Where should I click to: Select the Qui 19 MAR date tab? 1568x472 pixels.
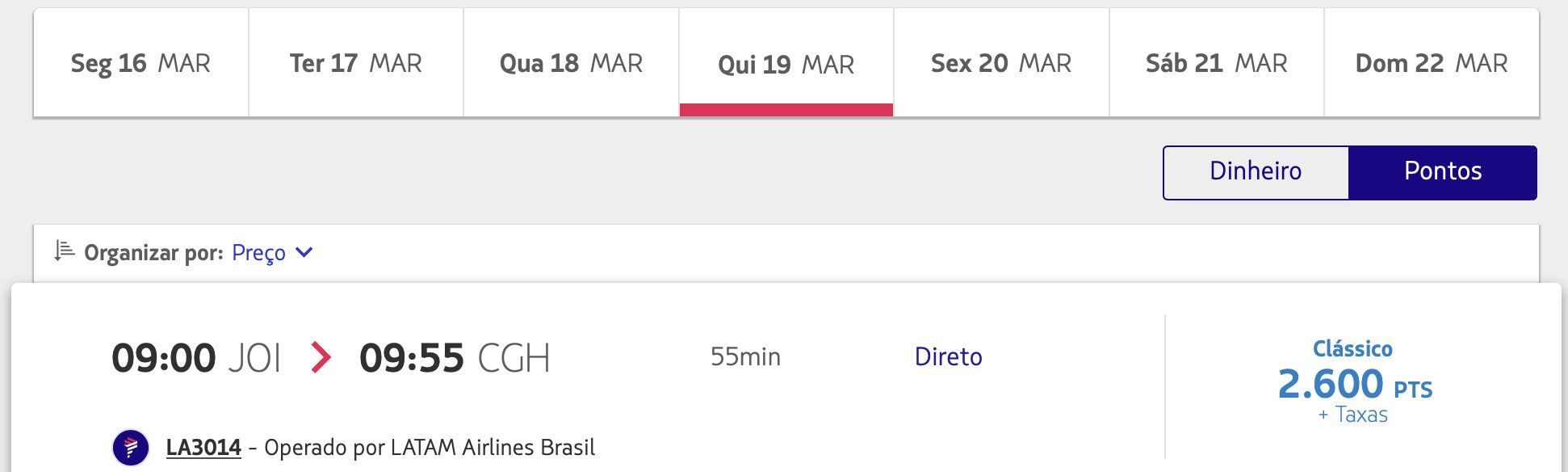pyautogui.click(x=786, y=63)
